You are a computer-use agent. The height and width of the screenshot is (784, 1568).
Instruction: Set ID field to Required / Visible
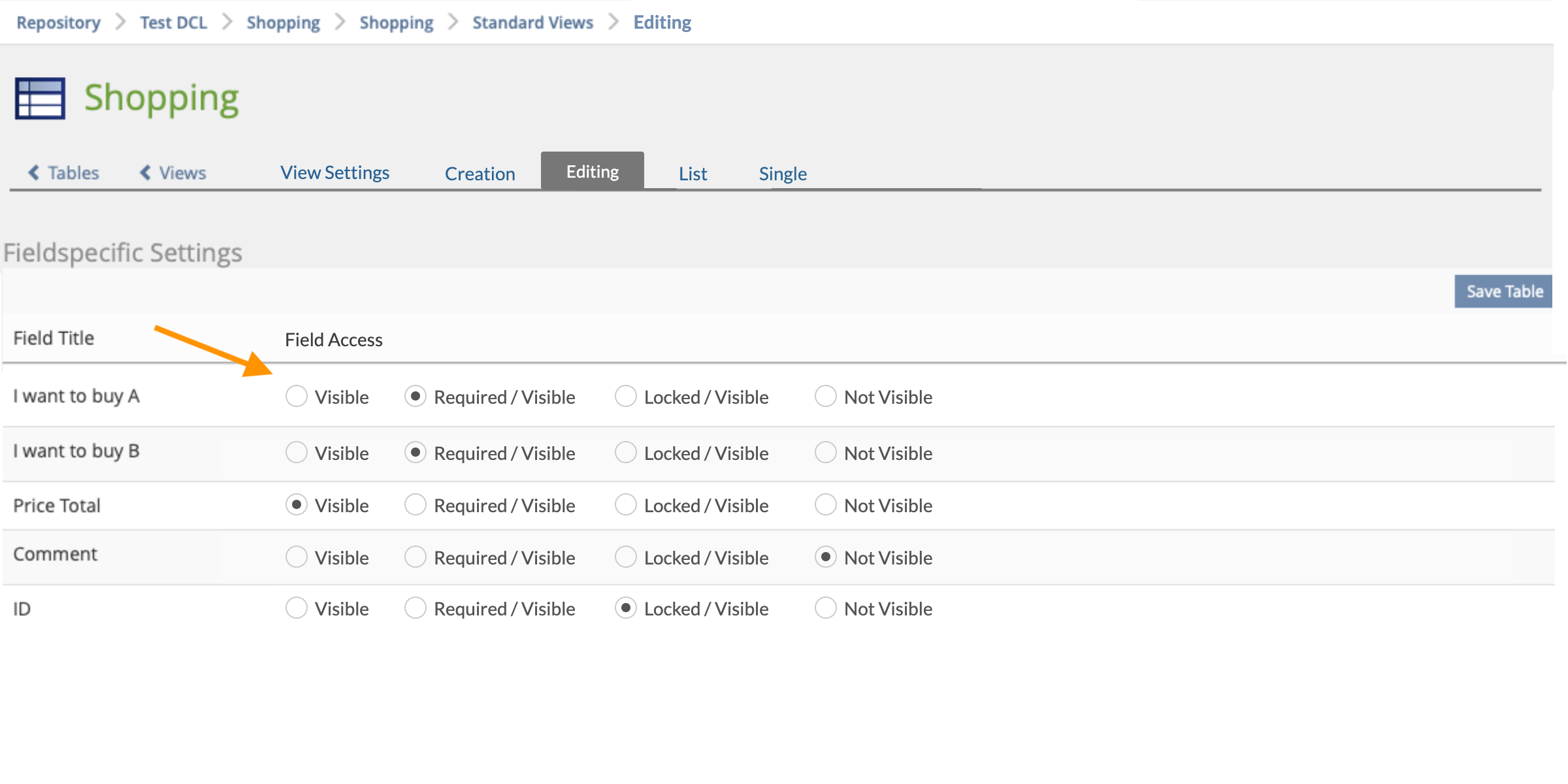(416, 608)
